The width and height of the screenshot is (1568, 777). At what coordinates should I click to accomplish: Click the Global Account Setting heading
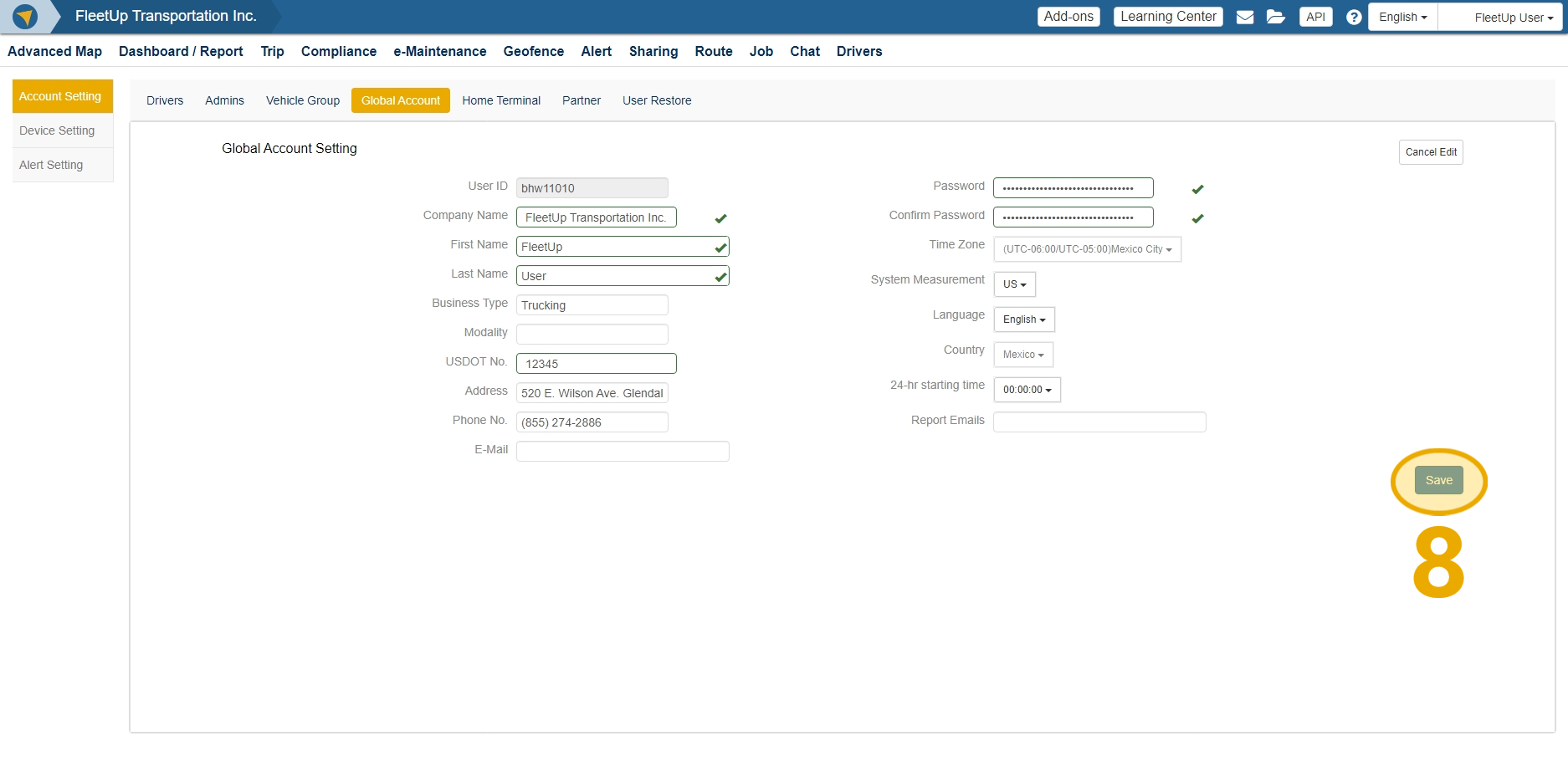coord(290,148)
